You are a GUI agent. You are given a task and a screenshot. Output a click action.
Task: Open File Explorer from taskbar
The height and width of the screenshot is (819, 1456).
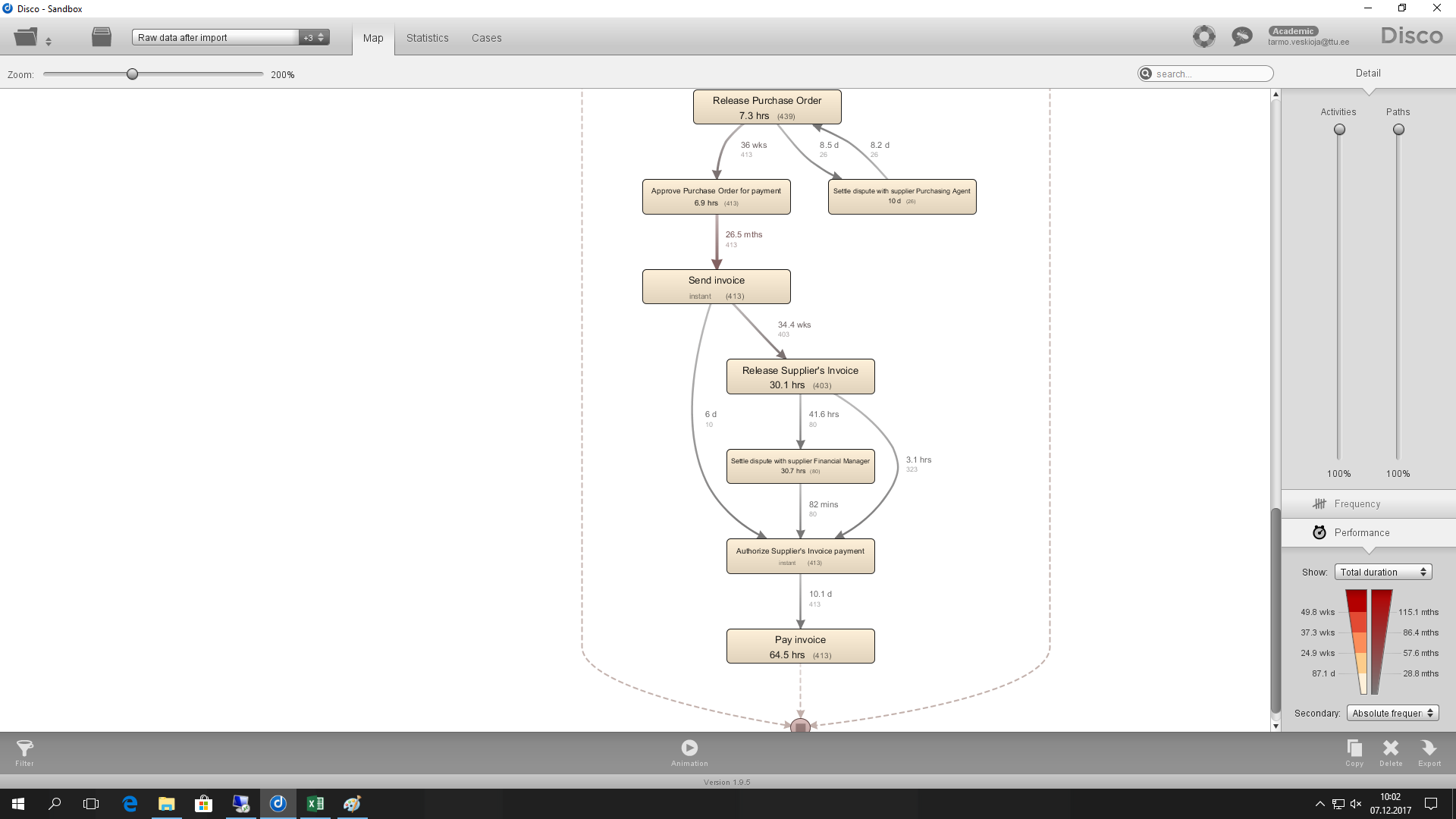pos(166,804)
